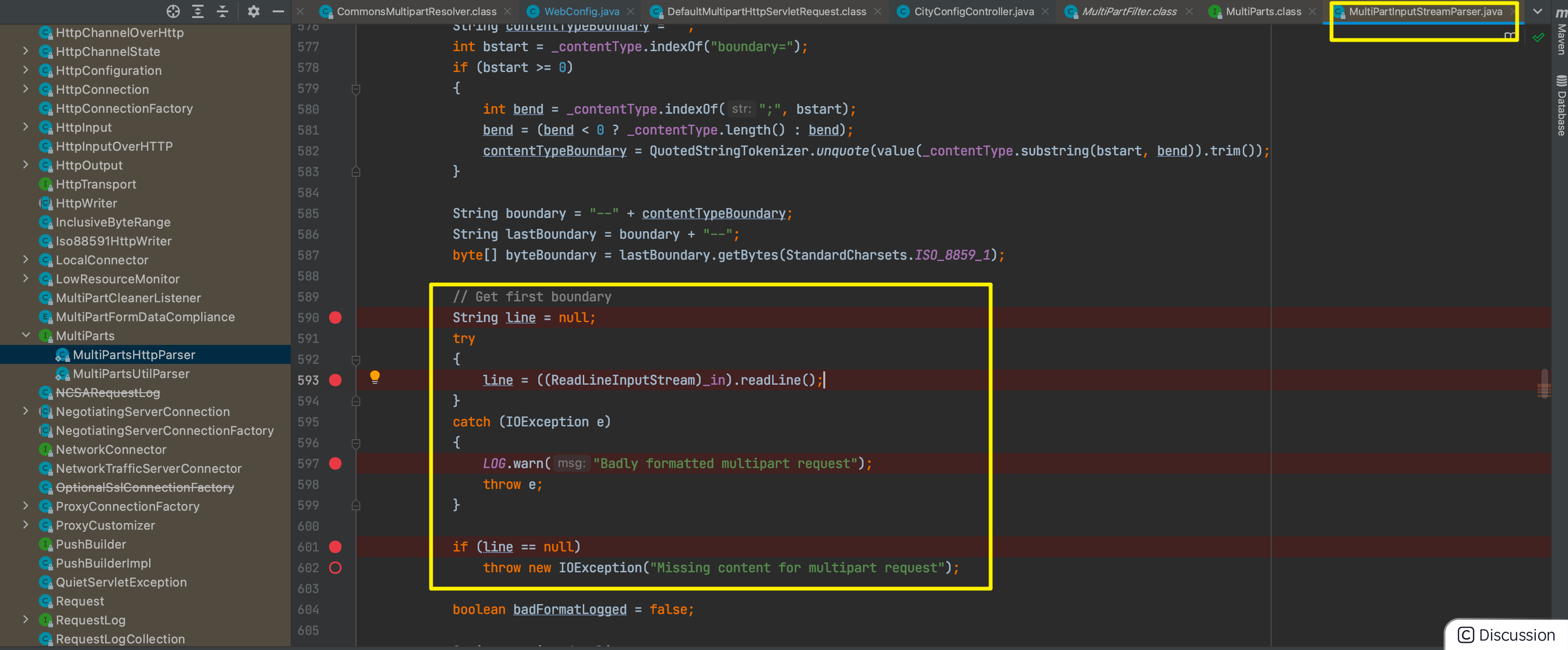Switch to CommonsMultipartResolver.class tab

coord(416,11)
